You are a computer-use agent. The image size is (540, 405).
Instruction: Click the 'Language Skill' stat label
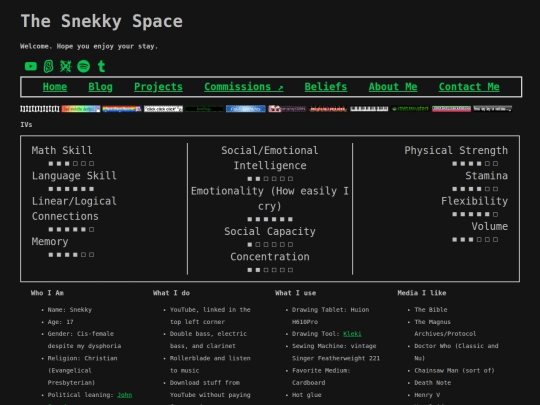click(x=74, y=176)
